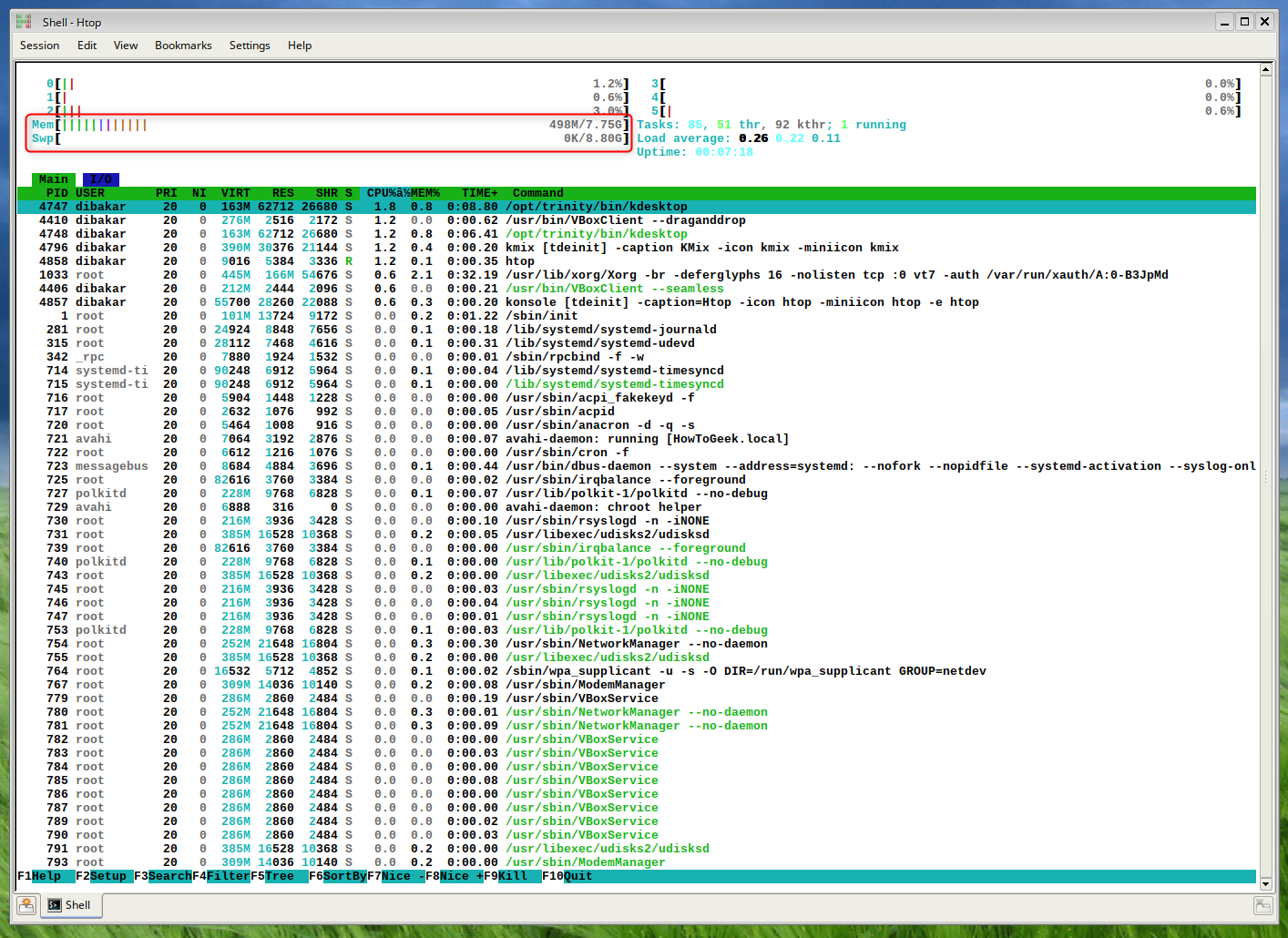Image resolution: width=1288 pixels, height=938 pixels.
Task: Open the Settings menu
Action: (x=250, y=45)
